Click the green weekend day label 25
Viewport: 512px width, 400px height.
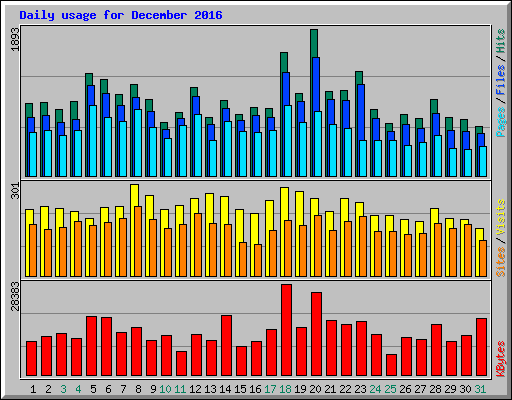point(390,389)
